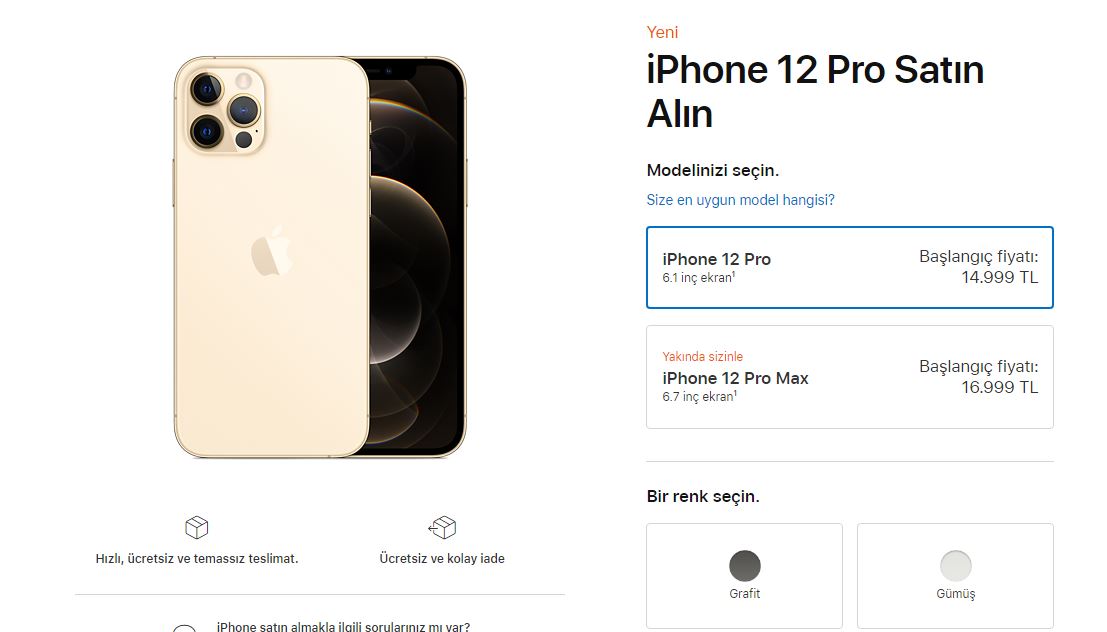
Task: Click the Apple logo on the gold iPhone
Action: click(x=272, y=251)
